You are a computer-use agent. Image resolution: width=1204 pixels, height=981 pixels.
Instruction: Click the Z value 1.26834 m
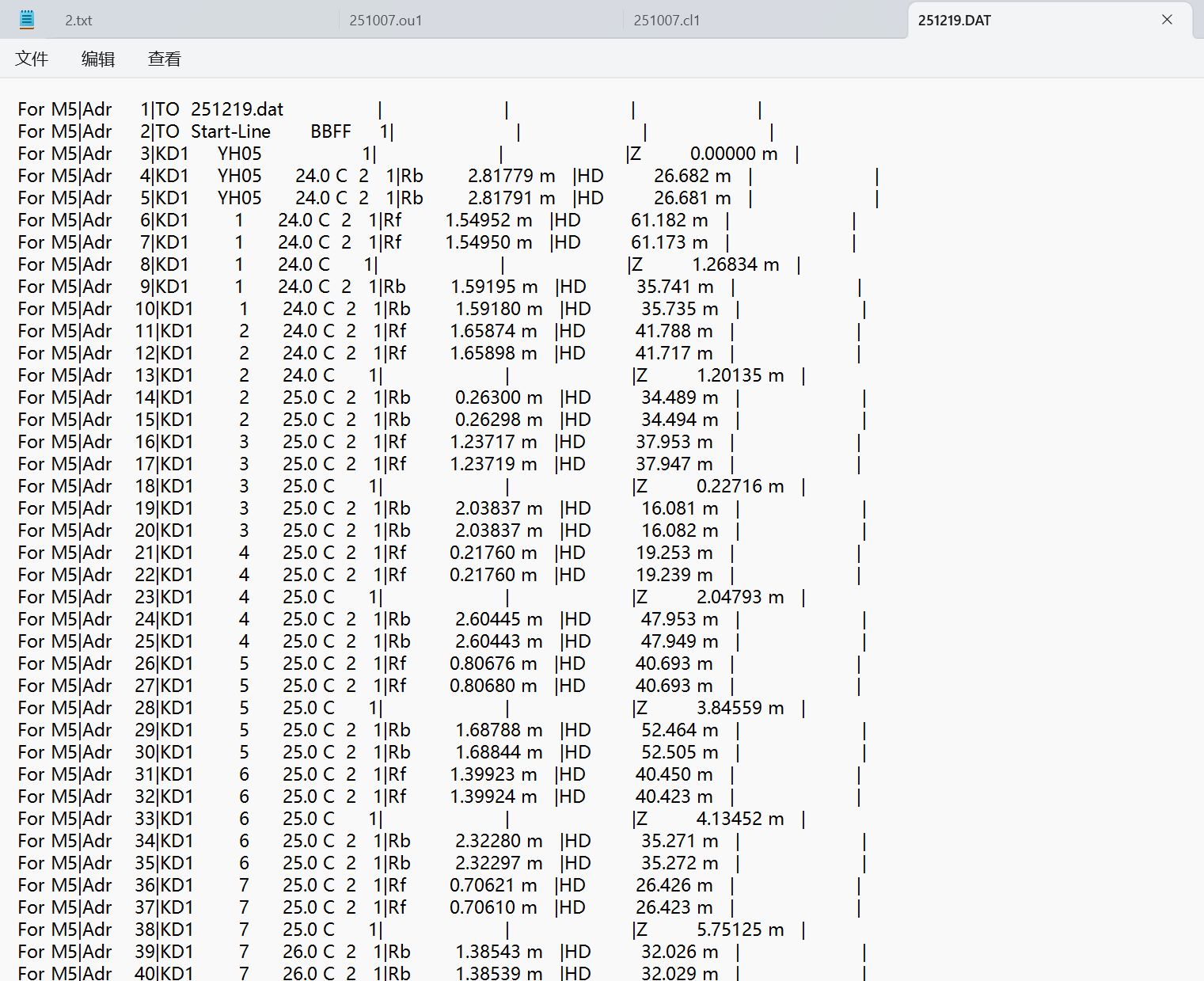pos(736,264)
